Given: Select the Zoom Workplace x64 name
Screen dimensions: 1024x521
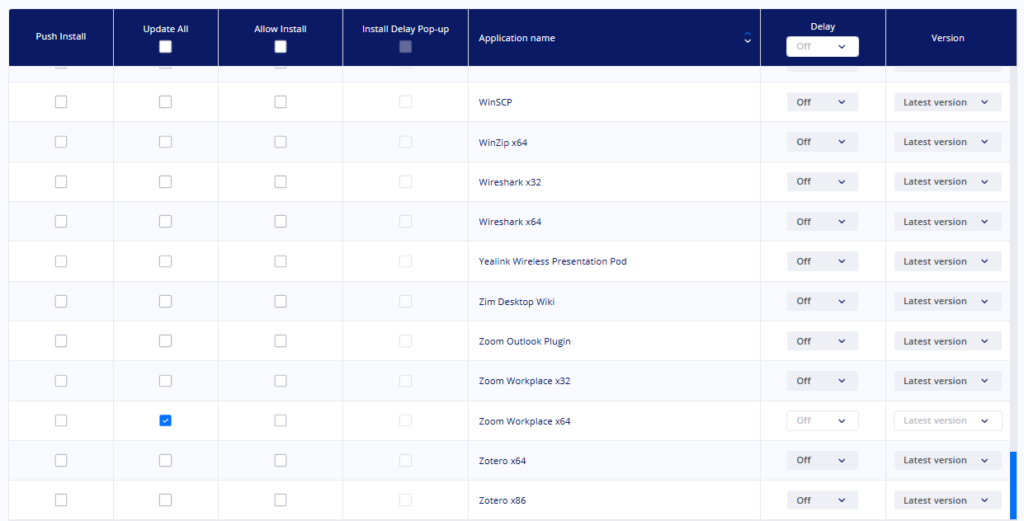Looking at the screenshot, I should pos(524,421).
